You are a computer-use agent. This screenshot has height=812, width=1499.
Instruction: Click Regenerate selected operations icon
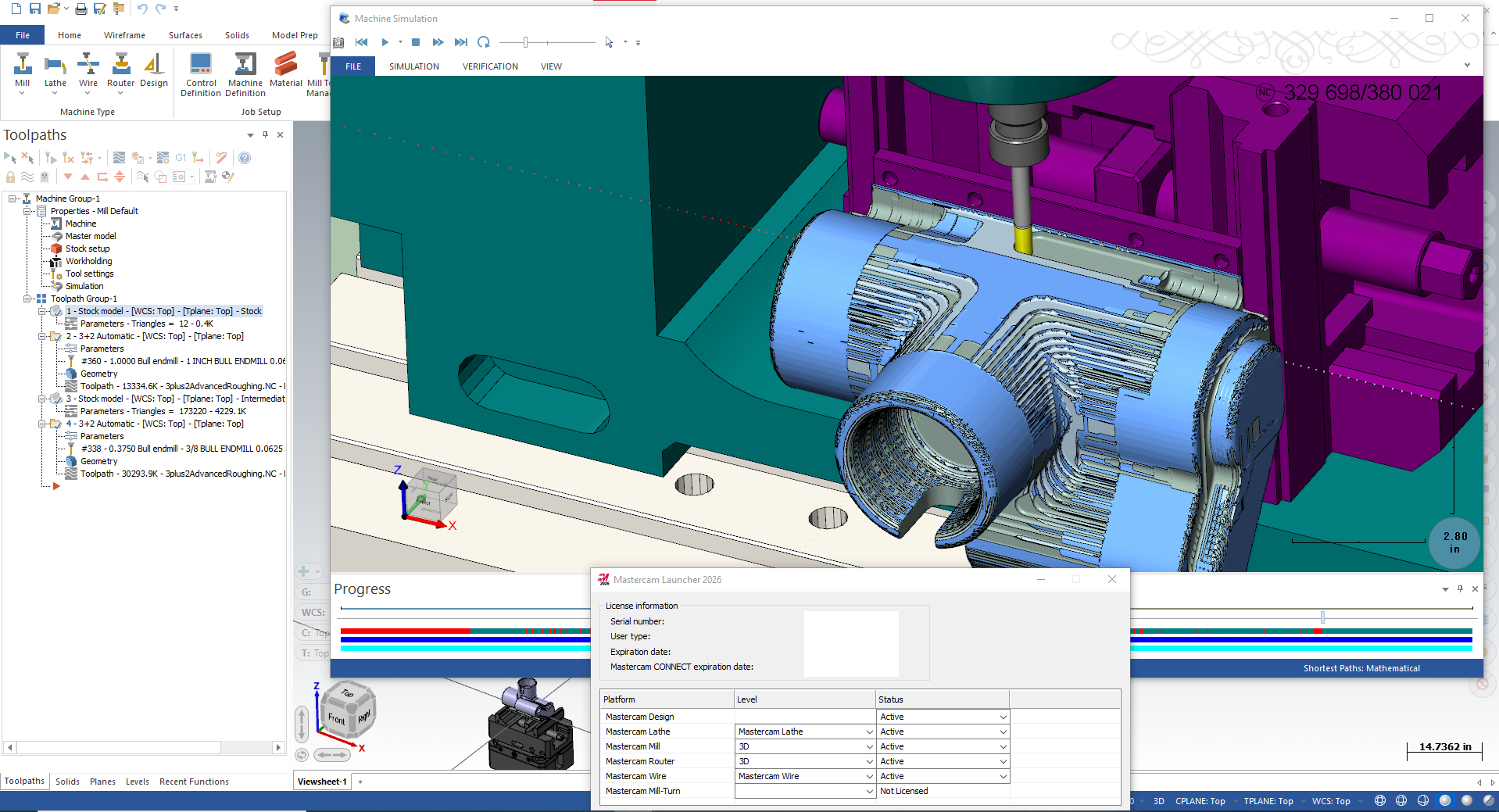tap(51, 158)
